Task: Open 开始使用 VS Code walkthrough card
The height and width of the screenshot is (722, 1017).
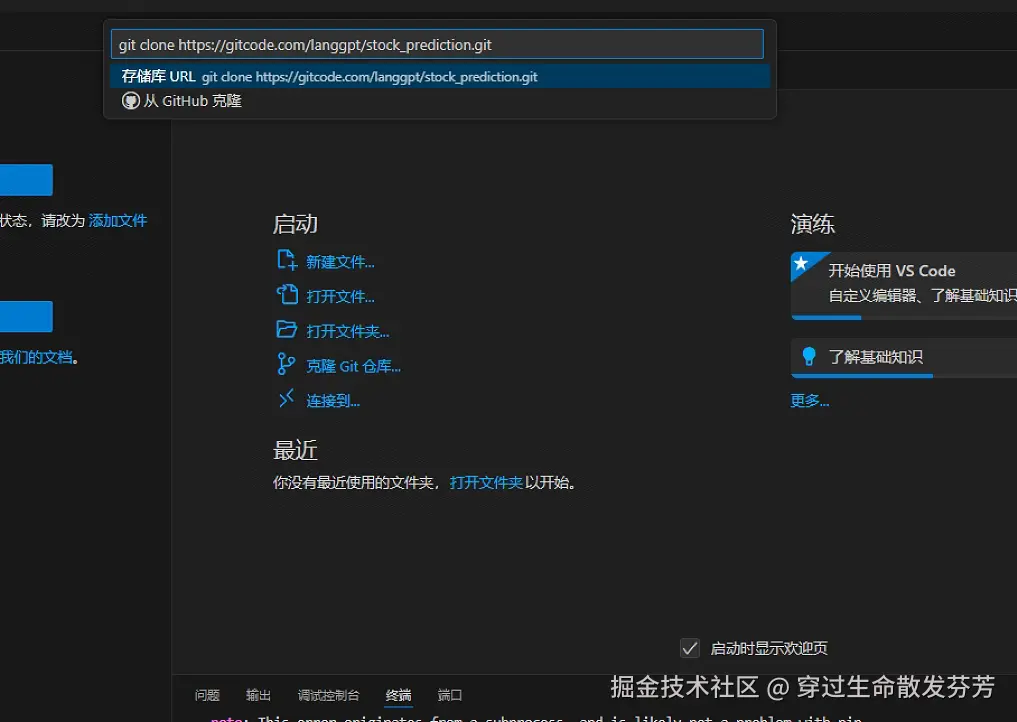Action: (903, 285)
